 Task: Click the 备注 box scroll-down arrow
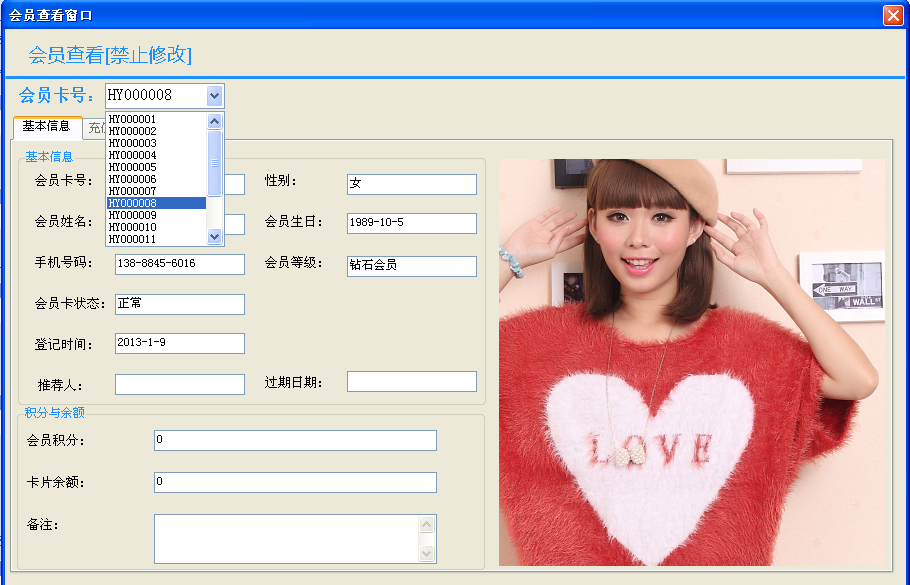tap(427, 553)
